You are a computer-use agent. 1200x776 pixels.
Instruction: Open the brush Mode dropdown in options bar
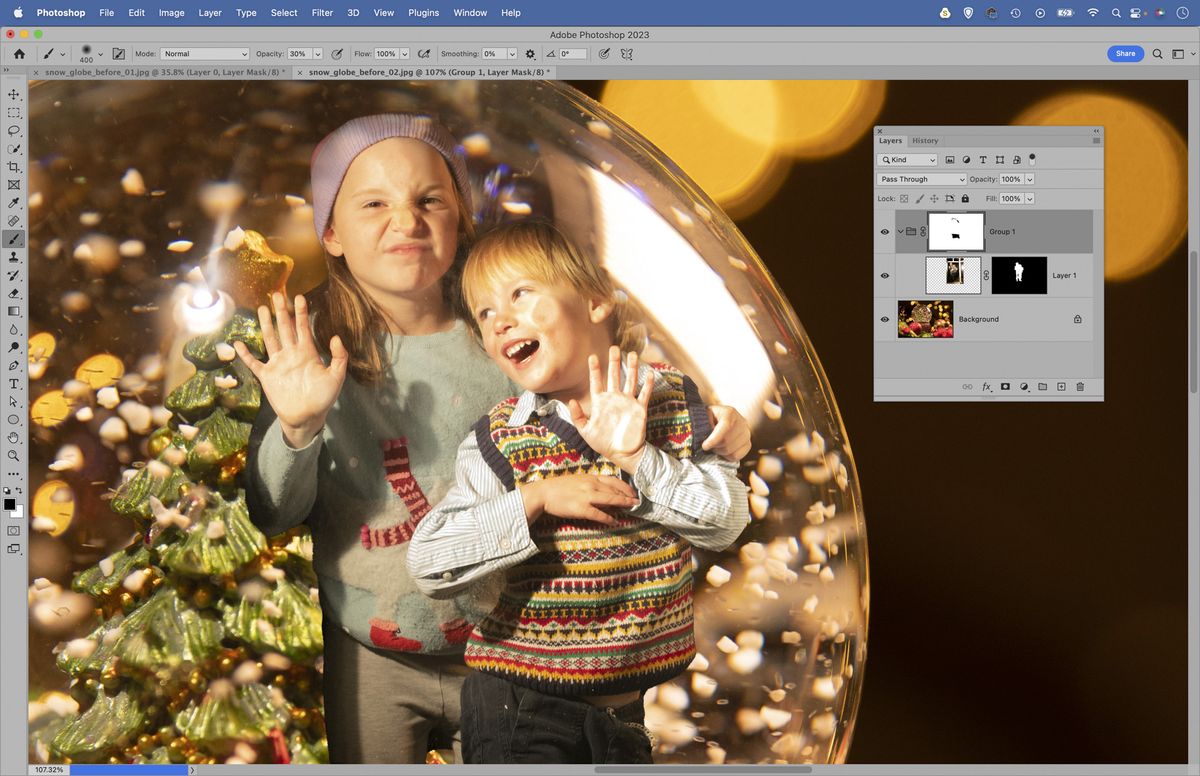205,54
